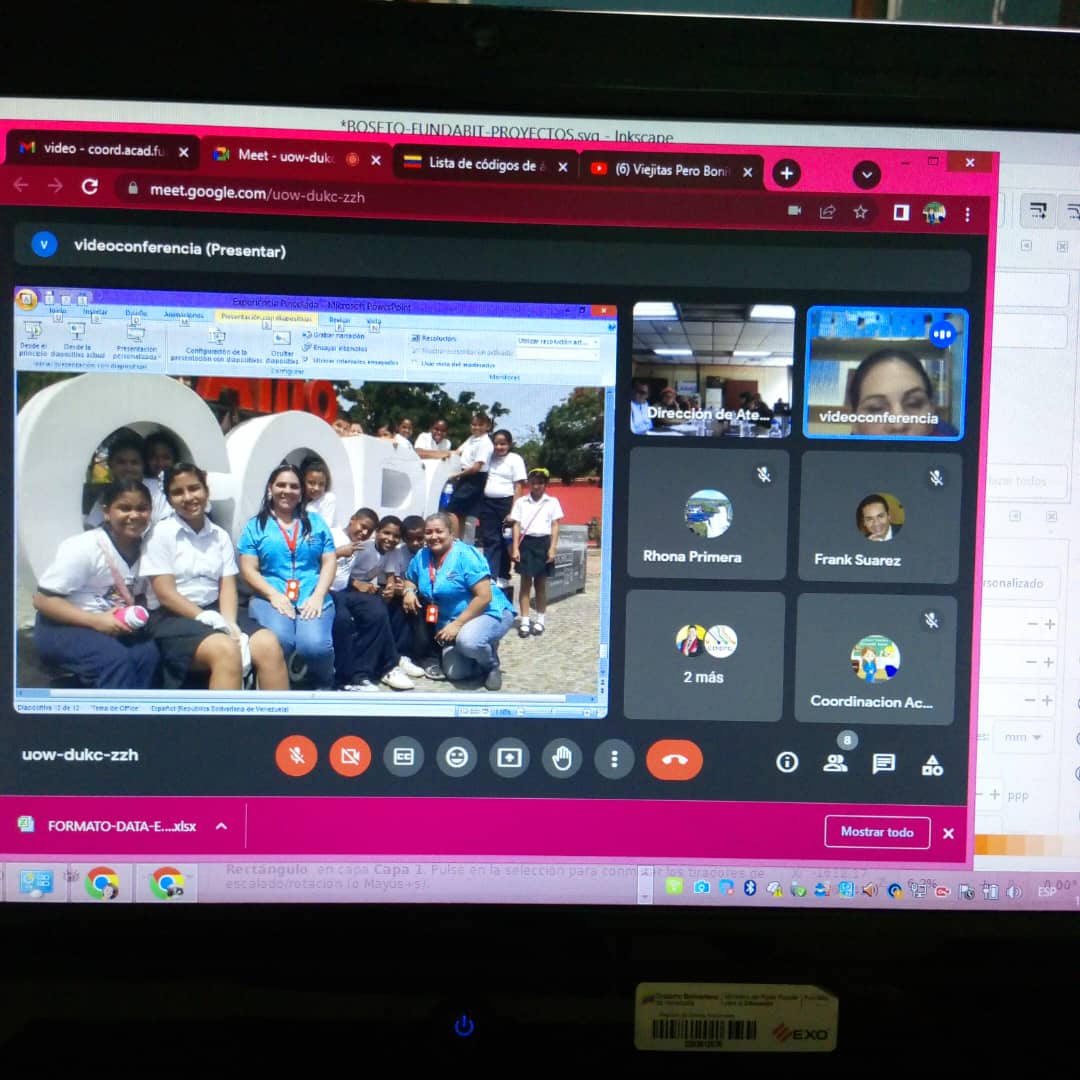The height and width of the screenshot is (1080, 1080).
Task: Click the uow-dukc-zzh meeting code
Action: [x=80, y=754]
